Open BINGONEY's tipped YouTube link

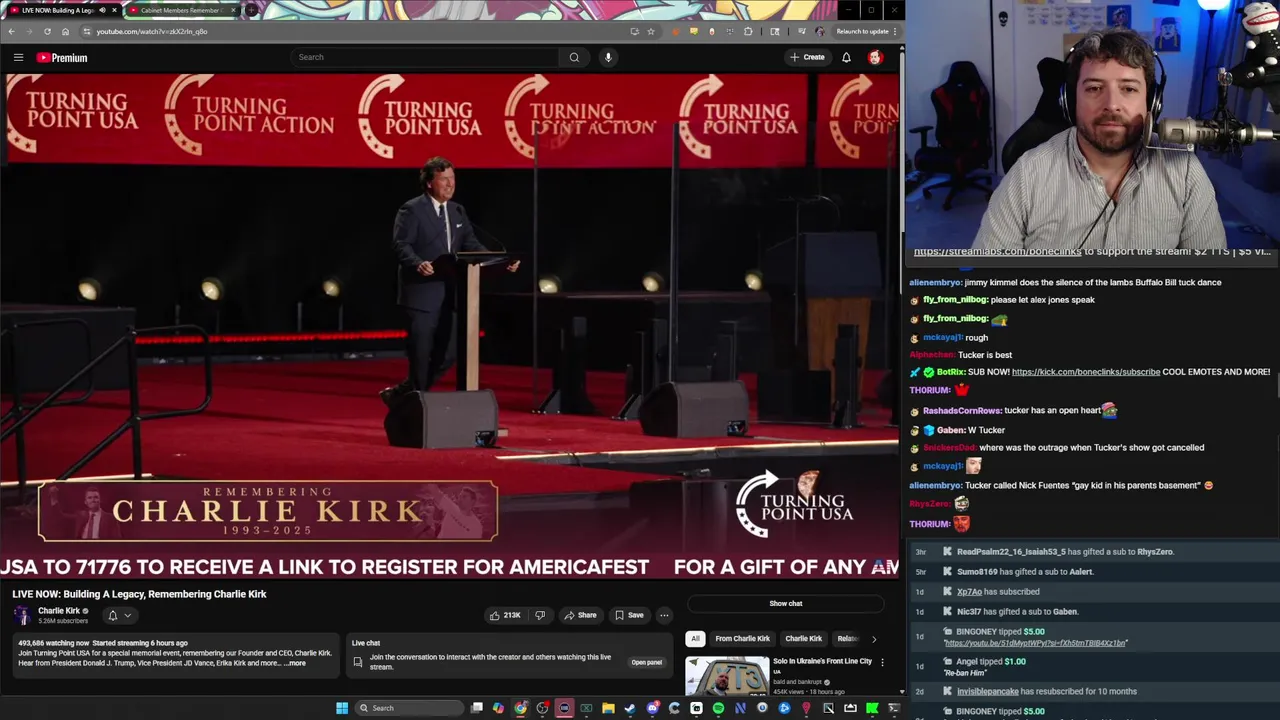pyautogui.click(x=1035, y=643)
